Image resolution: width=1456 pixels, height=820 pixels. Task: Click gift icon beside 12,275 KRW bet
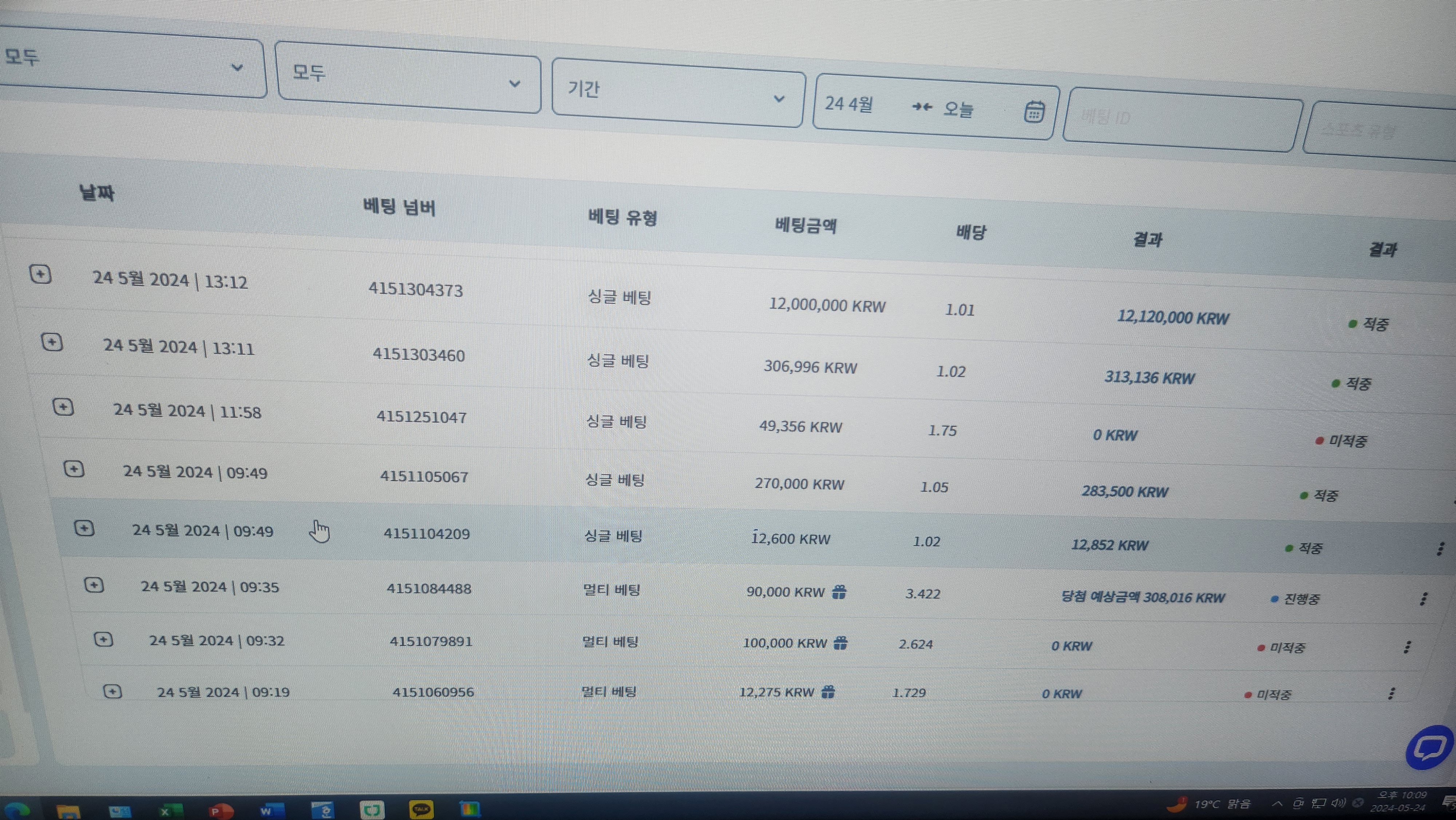(828, 691)
